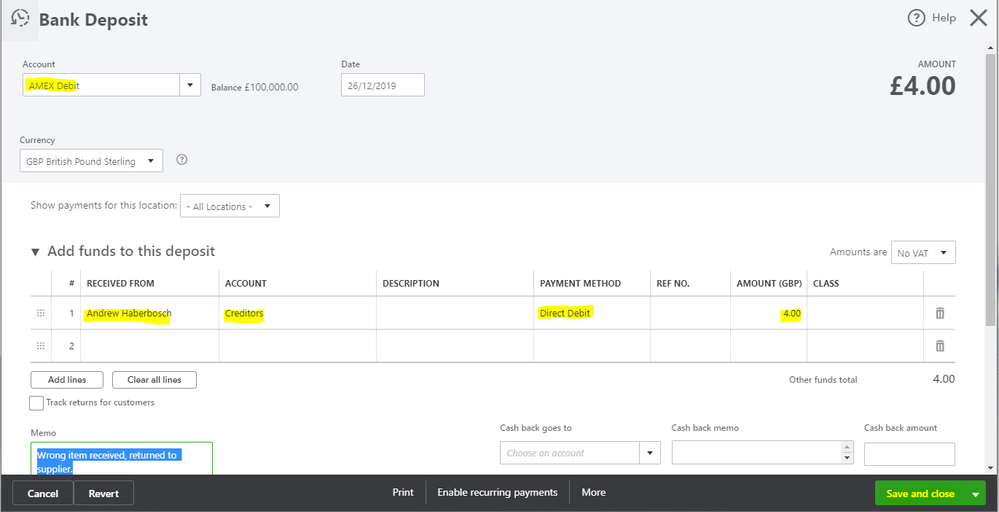
Task: Click the Cash back memo stepper arrows
Action: point(849,454)
